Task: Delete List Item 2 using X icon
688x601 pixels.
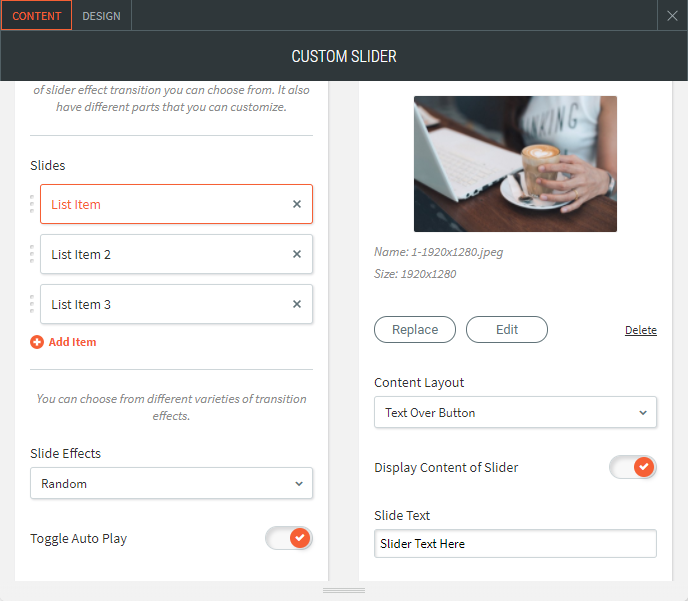Action: 297,254
